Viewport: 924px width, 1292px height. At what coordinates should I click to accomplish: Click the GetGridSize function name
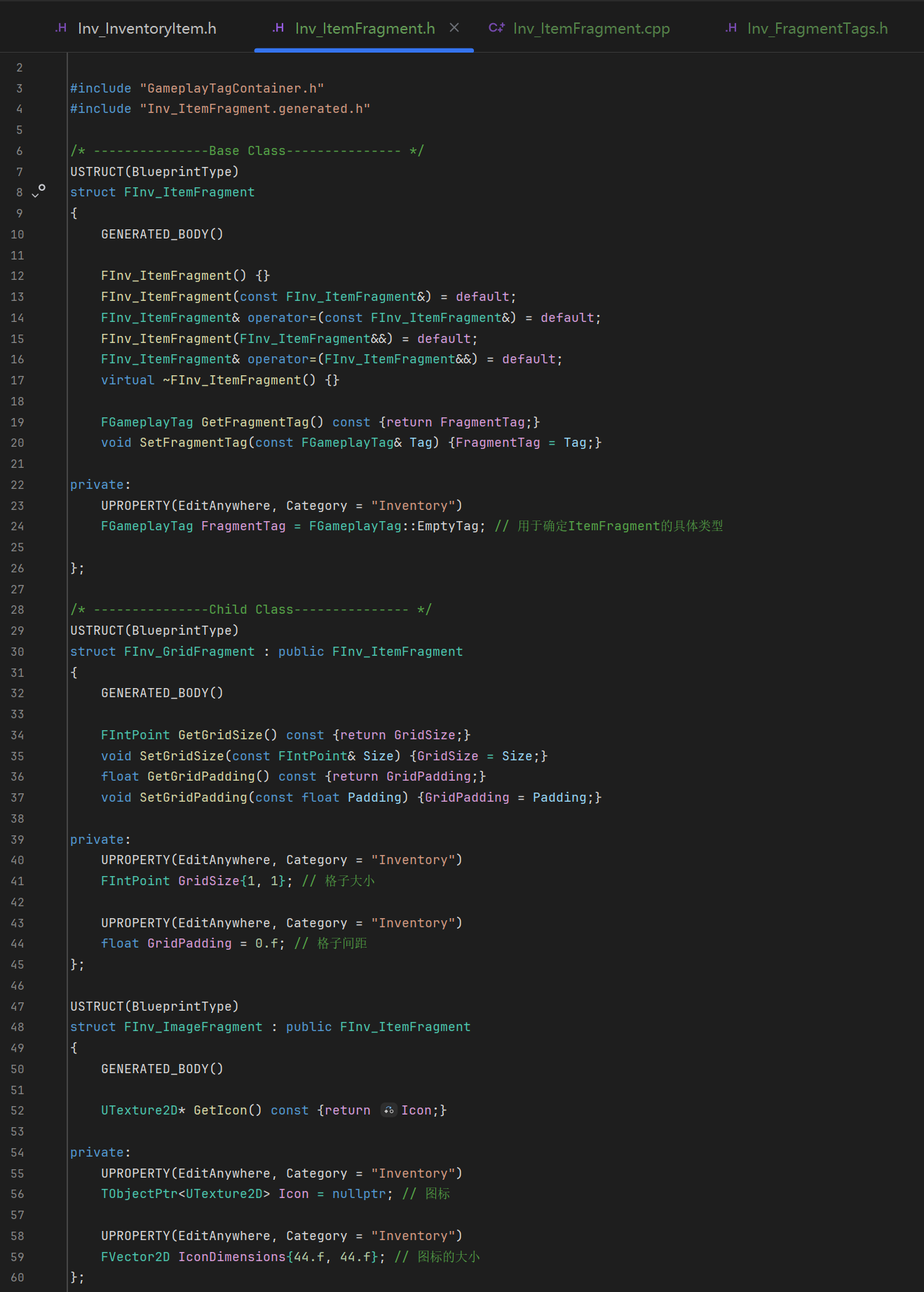(220, 735)
